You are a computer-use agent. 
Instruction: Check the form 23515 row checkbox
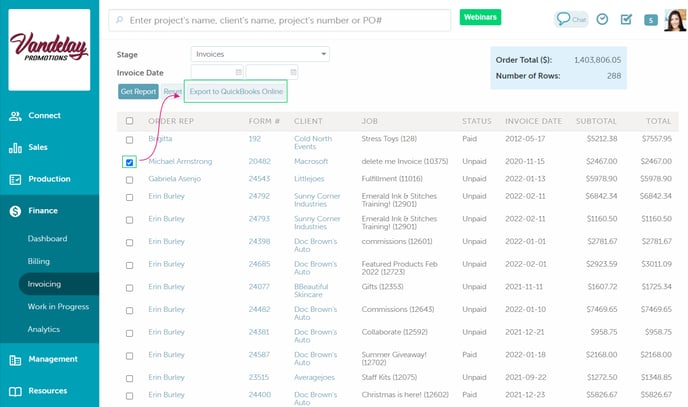click(129, 378)
